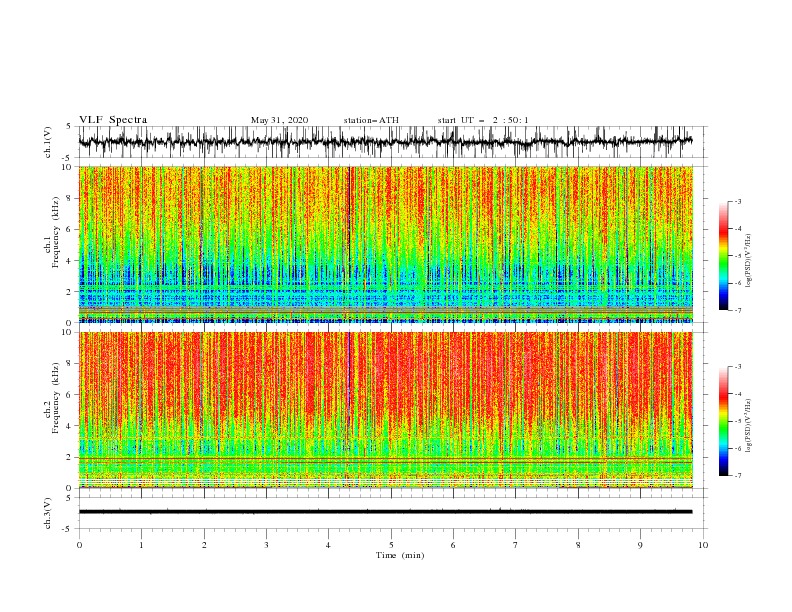792x612 pixels.
Task: Click the "6" kHz tick on ch.2 frequency axis
Action: click(x=69, y=395)
